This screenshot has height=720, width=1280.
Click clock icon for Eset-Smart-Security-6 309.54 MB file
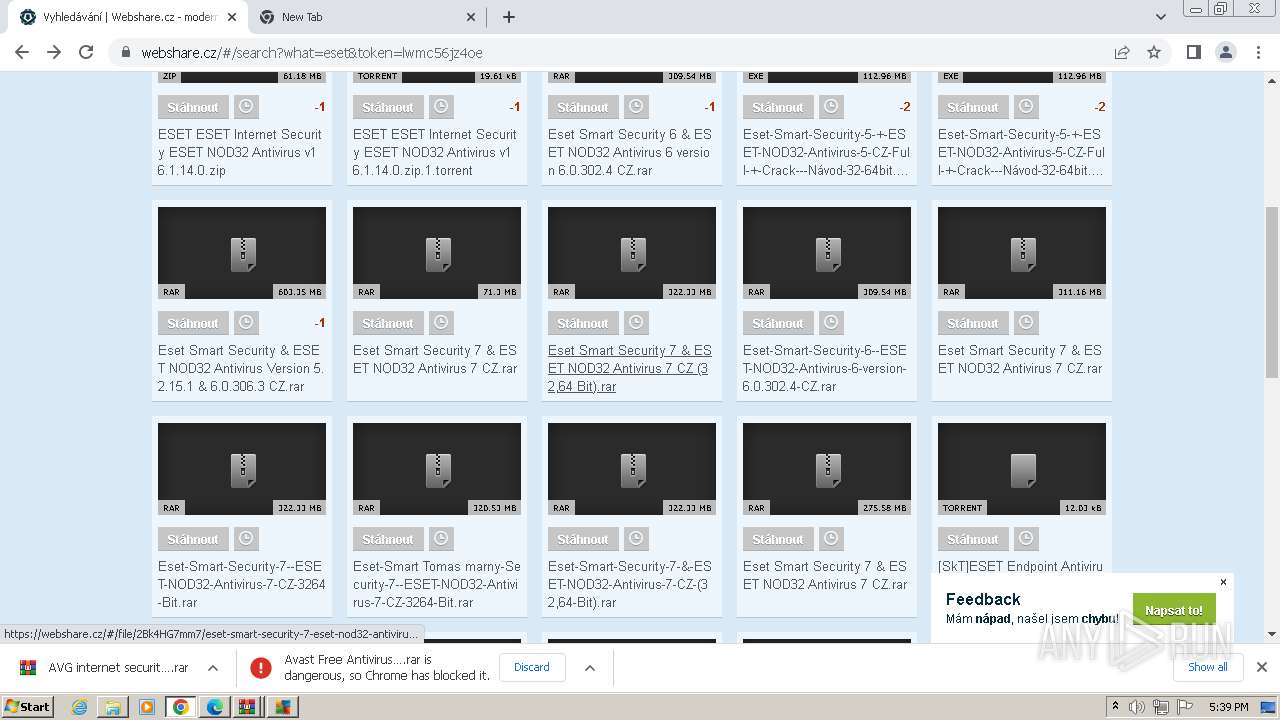[831, 323]
